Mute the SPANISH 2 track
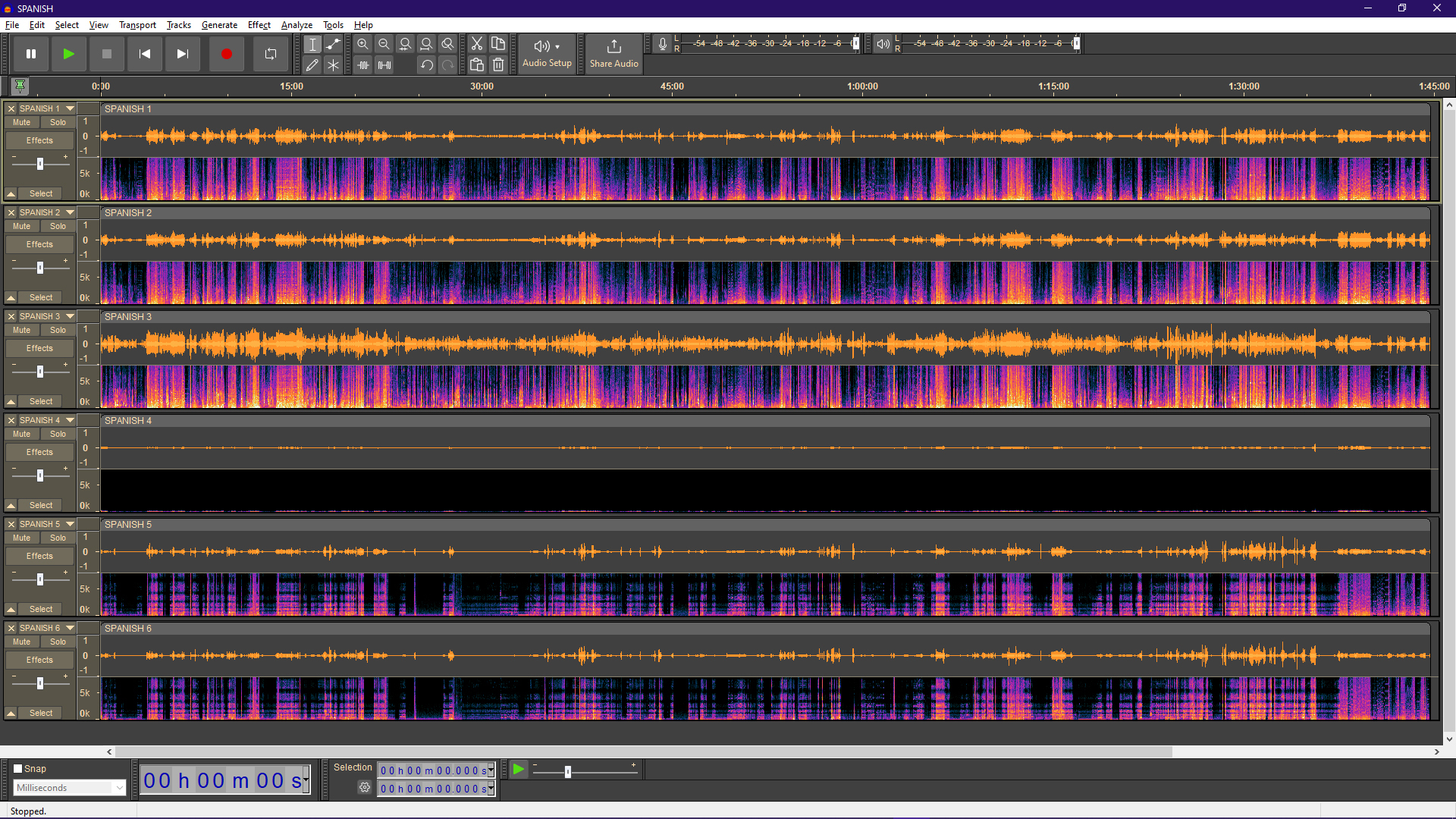Image resolution: width=1456 pixels, height=819 pixels. tap(22, 226)
